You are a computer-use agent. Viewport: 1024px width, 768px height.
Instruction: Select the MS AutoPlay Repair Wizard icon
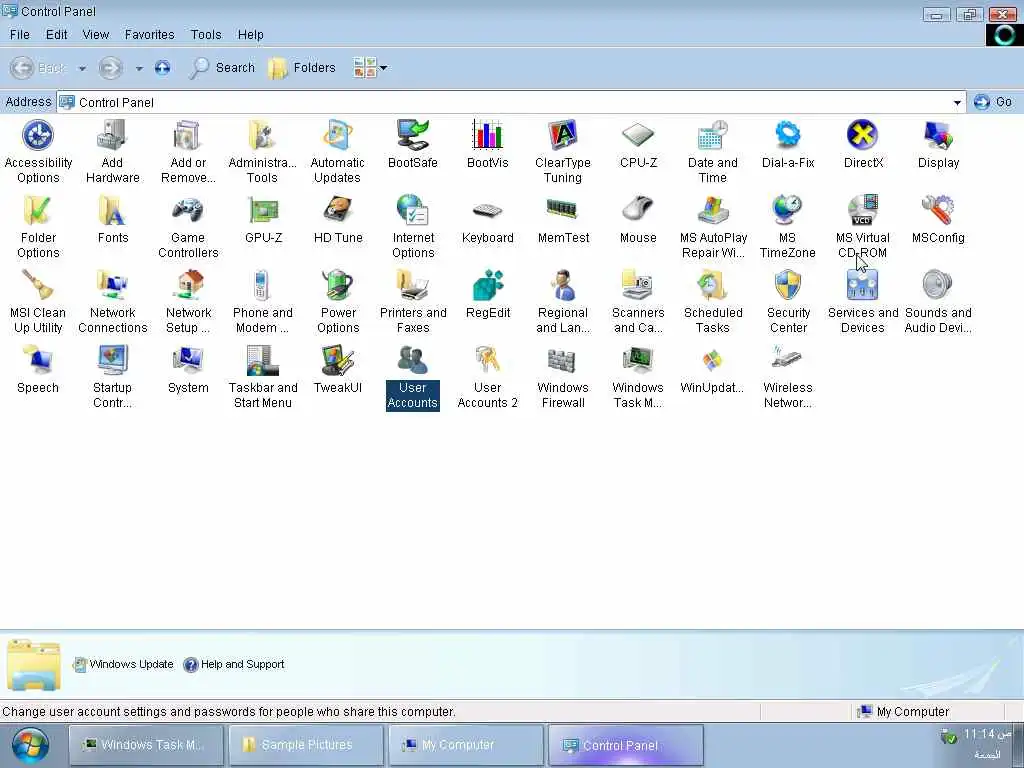[712, 210]
